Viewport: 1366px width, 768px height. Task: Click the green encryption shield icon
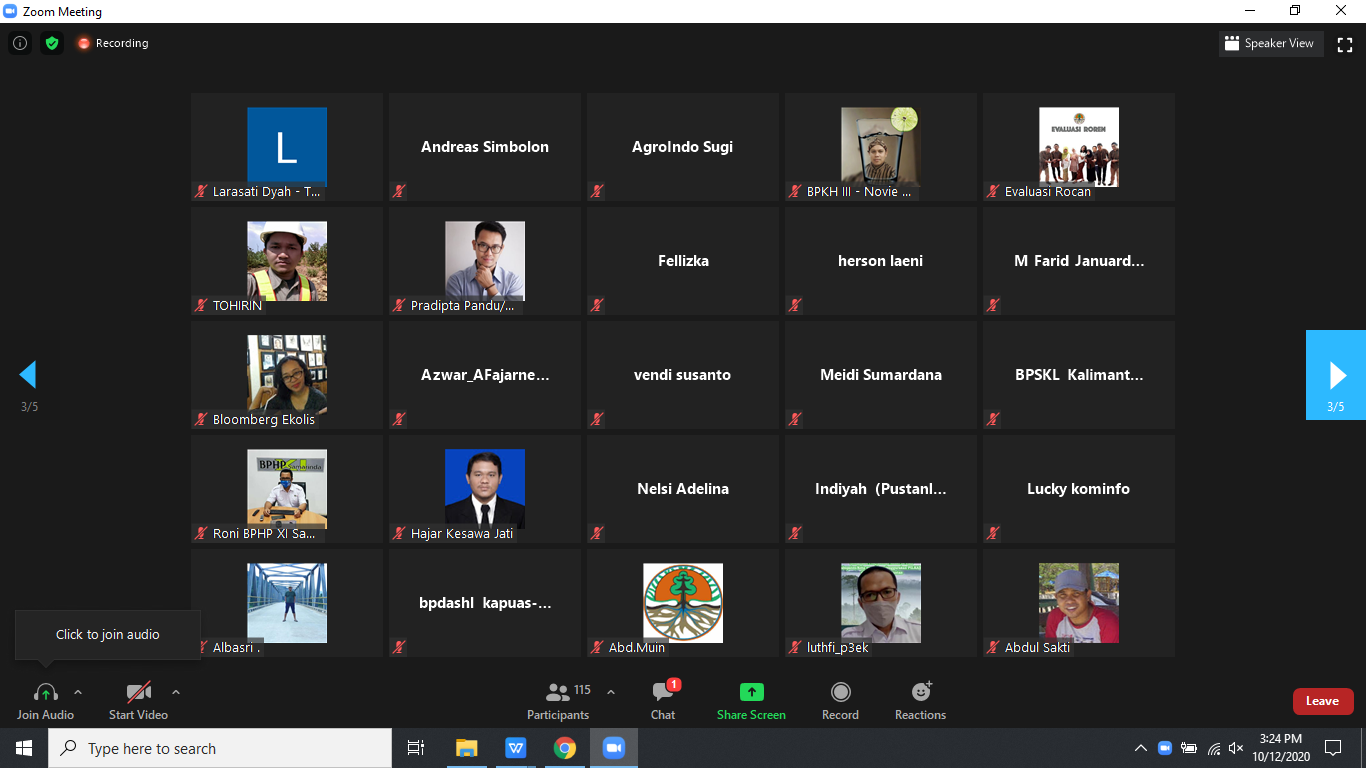(x=52, y=43)
